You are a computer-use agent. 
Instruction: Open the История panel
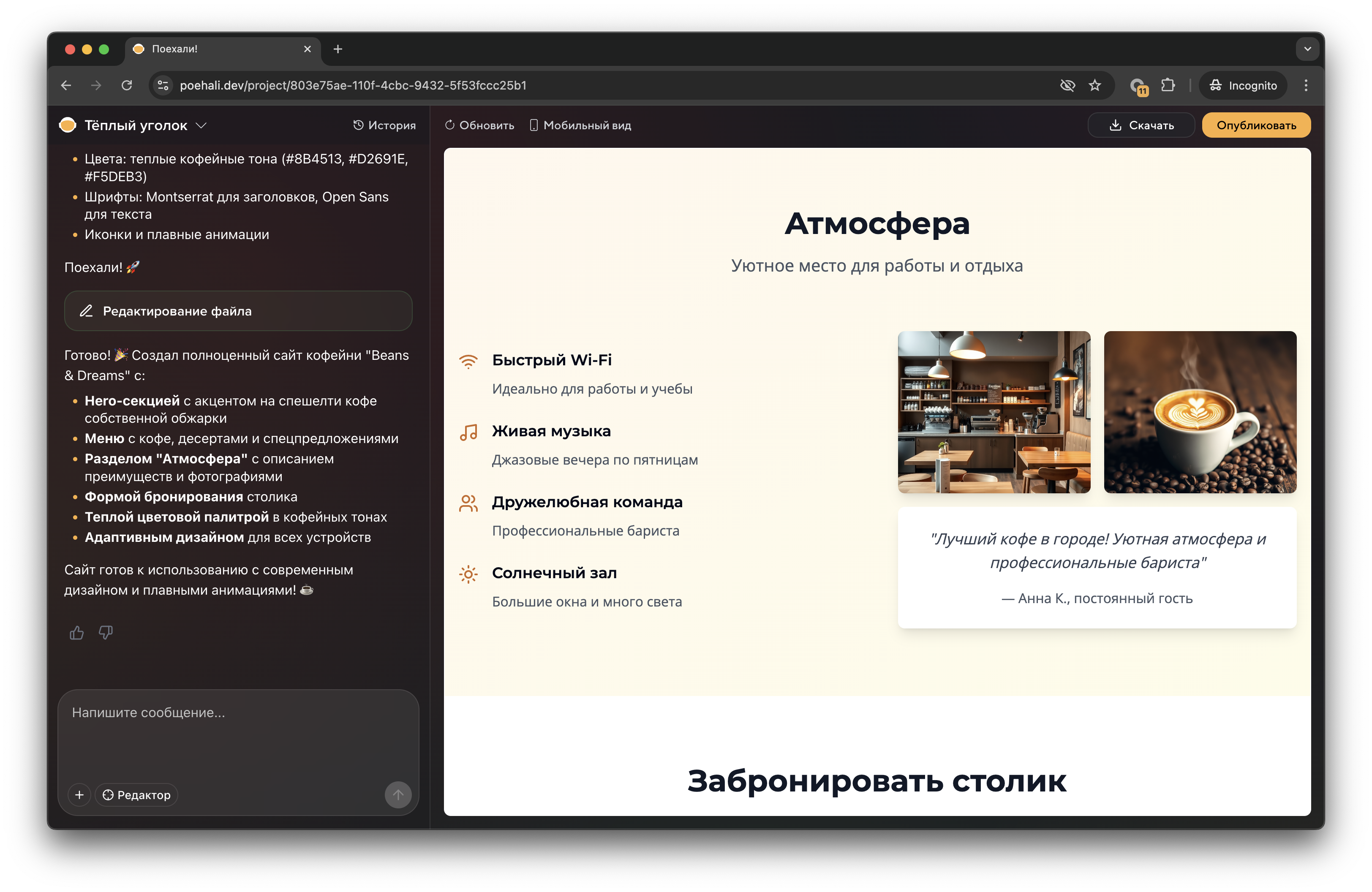pyautogui.click(x=384, y=125)
